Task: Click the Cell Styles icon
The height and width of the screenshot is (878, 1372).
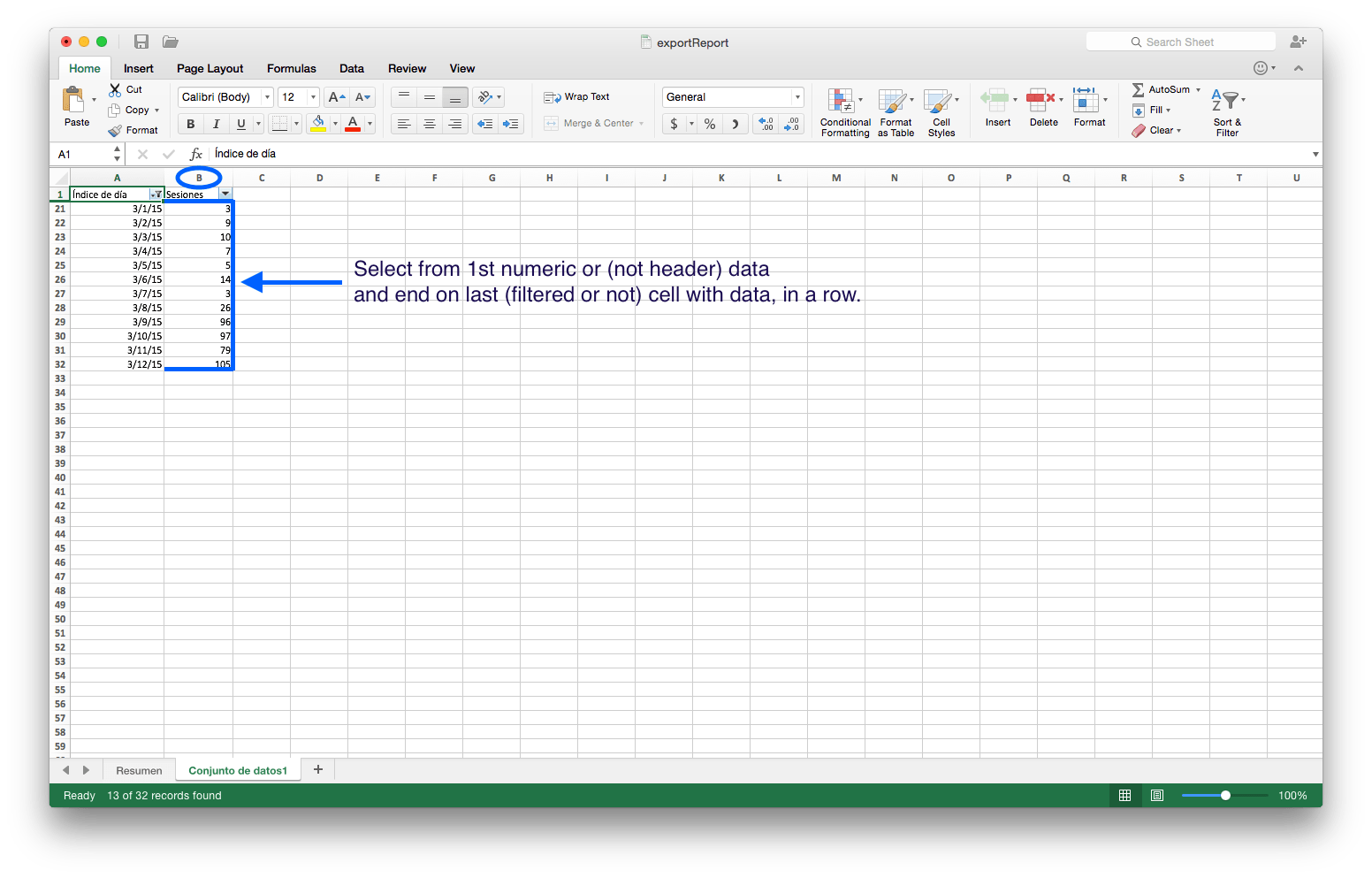Action: 941,111
